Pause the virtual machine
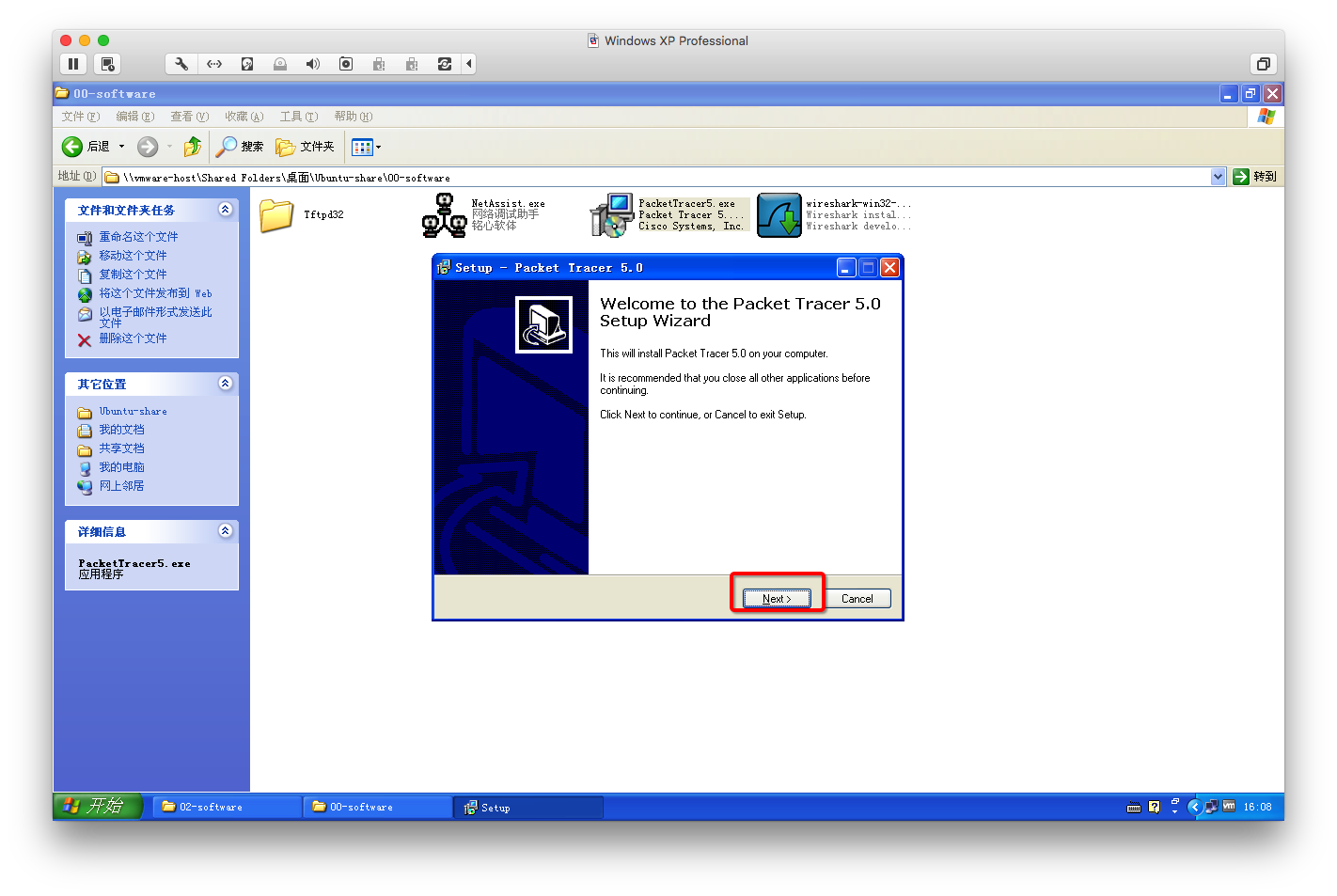The image size is (1337, 896). click(73, 64)
